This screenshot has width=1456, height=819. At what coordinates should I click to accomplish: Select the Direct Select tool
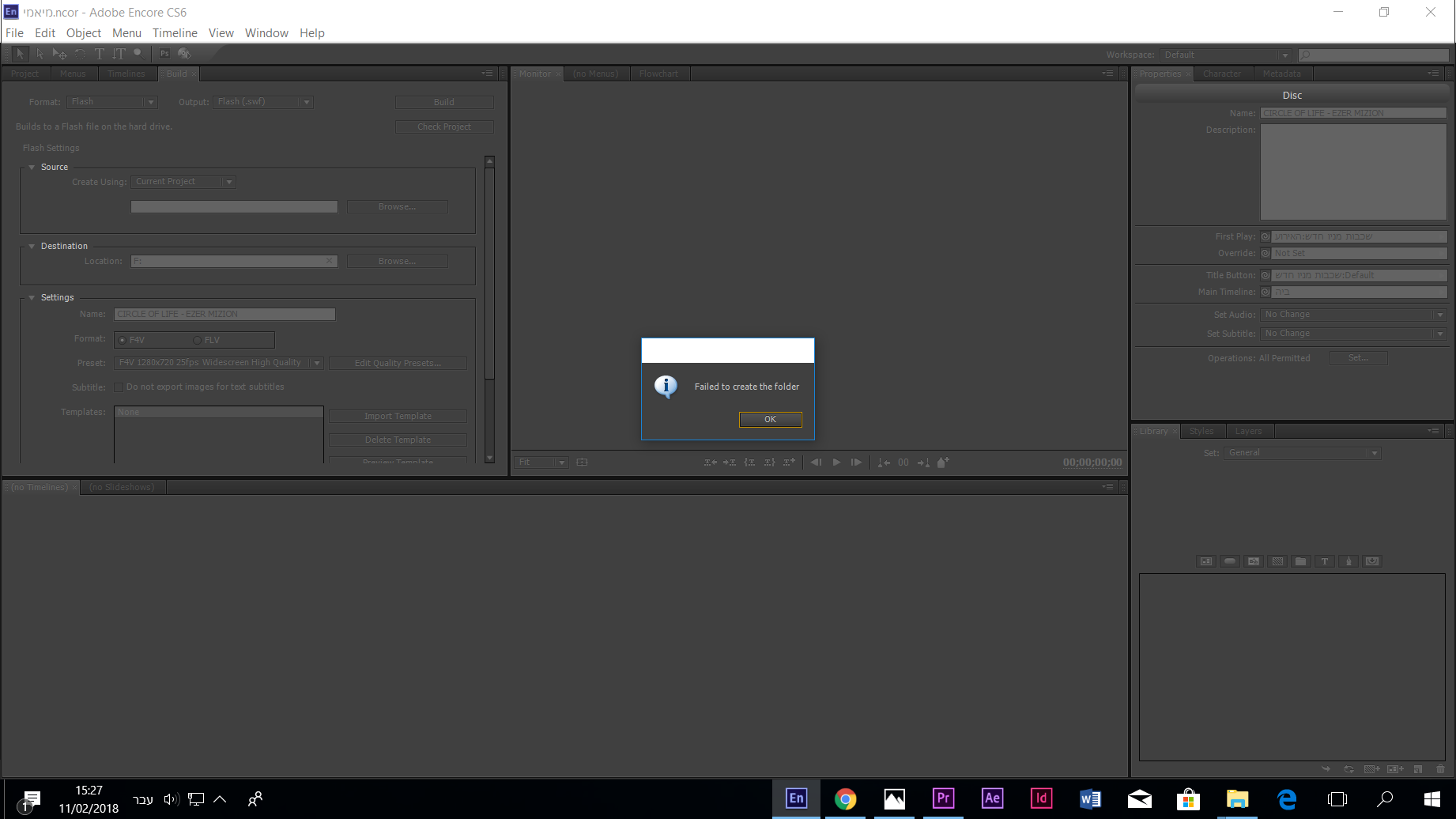pyautogui.click(x=40, y=54)
